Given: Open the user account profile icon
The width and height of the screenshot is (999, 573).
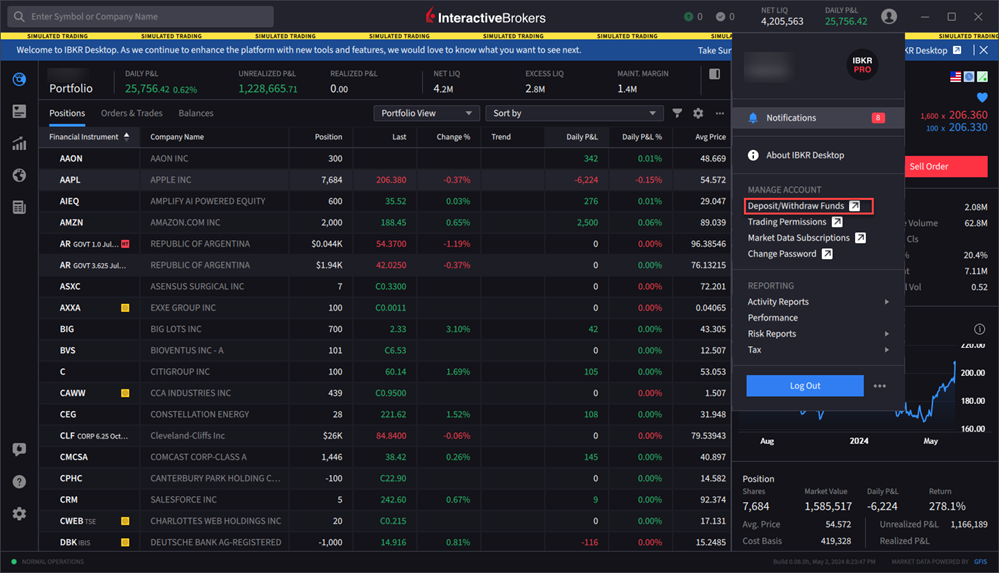Looking at the screenshot, I should [x=889, y=17].
